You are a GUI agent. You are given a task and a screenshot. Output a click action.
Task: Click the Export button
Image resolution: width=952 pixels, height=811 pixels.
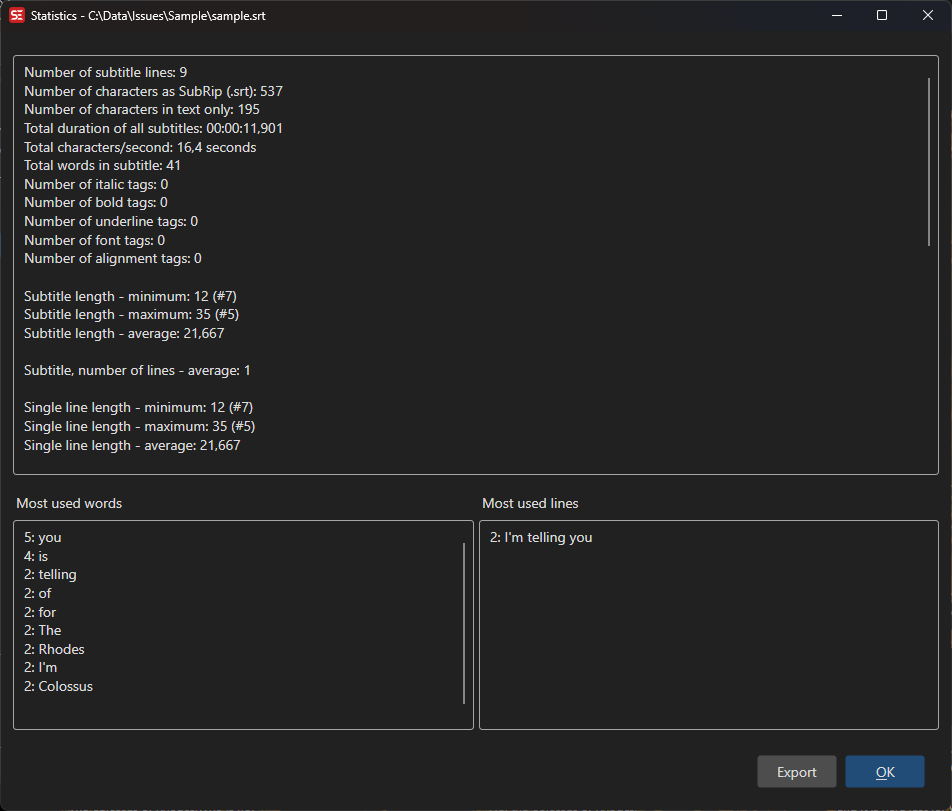[796, 771]
